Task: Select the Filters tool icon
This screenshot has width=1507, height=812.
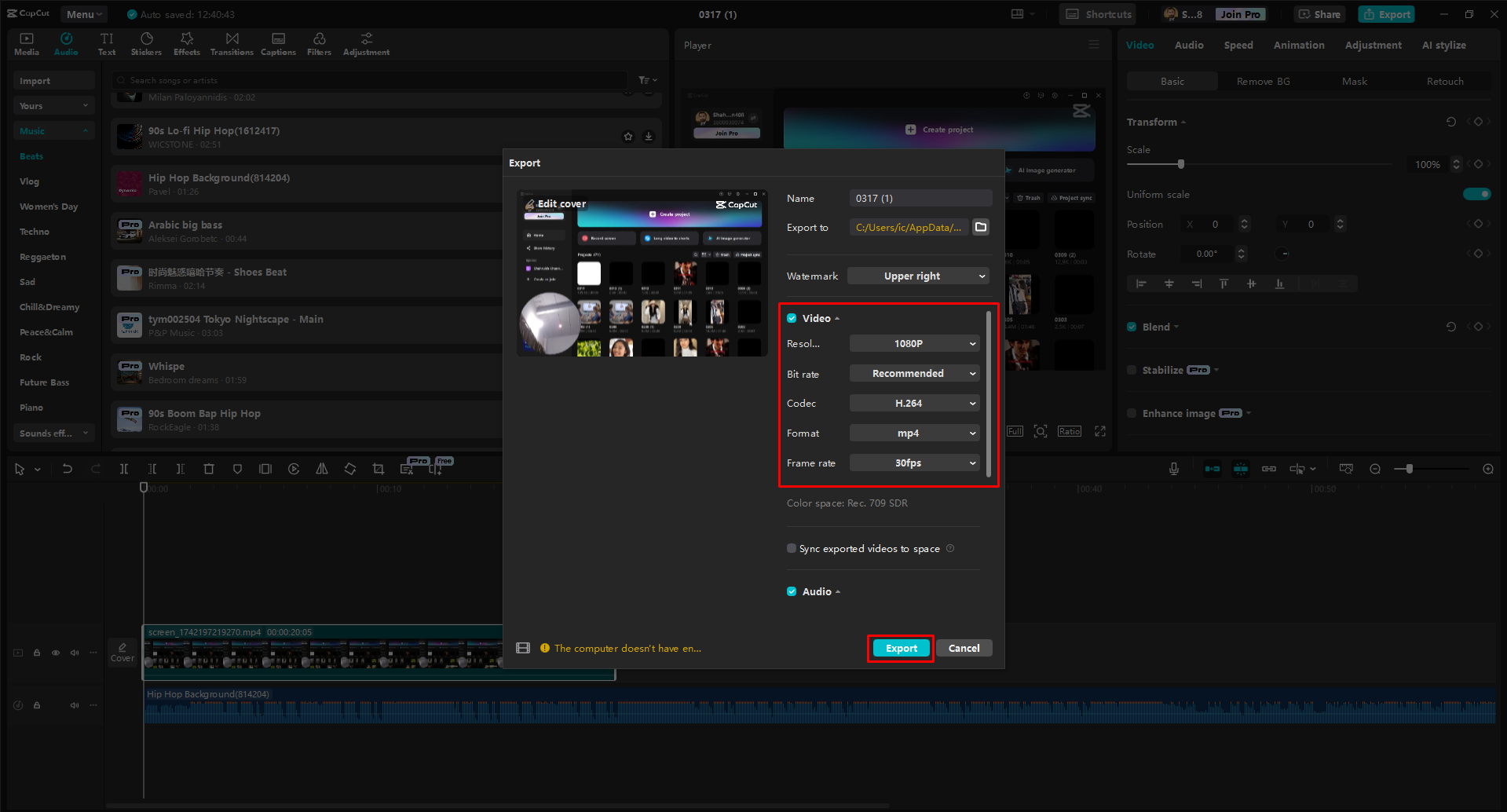Action: (319, 44)
